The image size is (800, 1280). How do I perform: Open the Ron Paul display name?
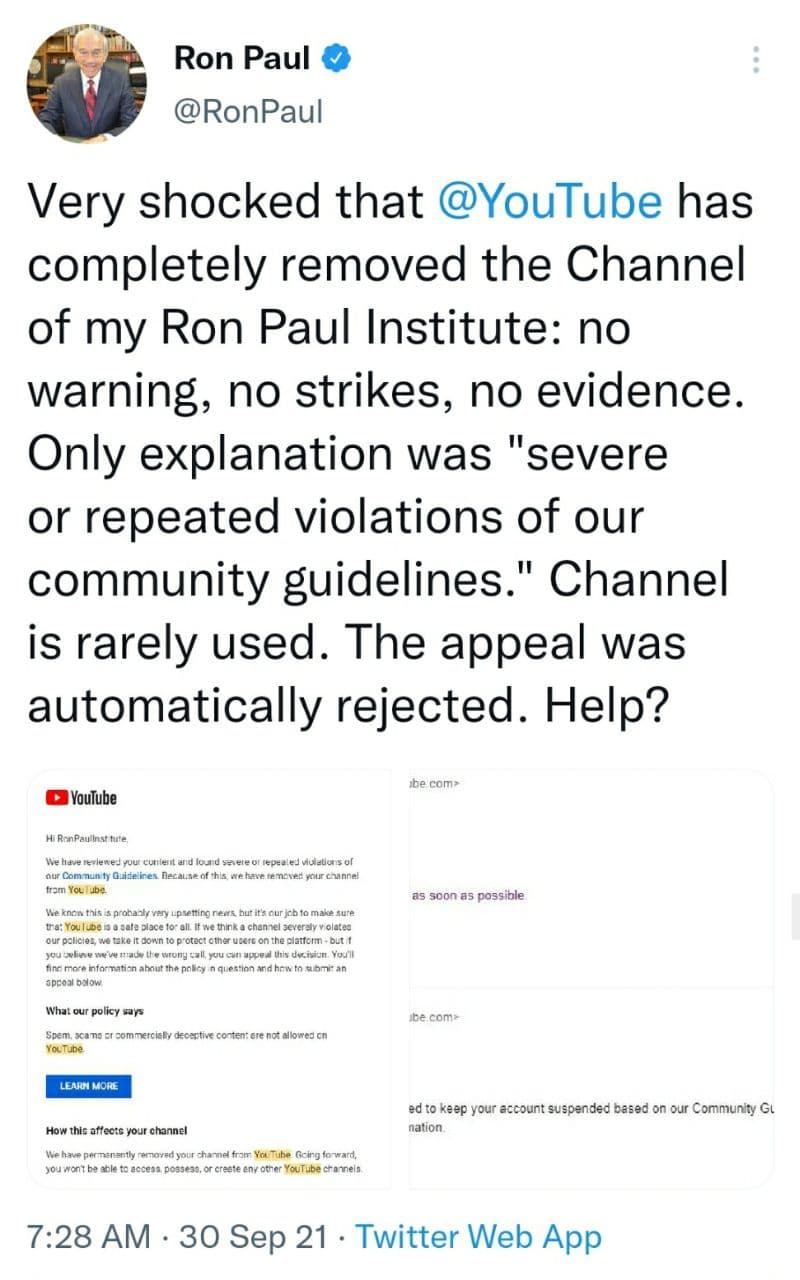tap(242, 59)
